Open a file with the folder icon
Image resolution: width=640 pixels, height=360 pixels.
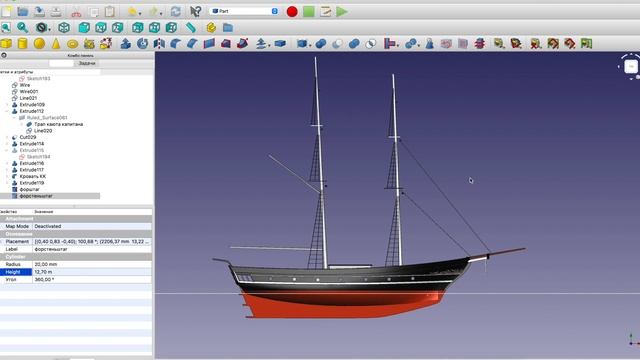(x=22, y=12)
